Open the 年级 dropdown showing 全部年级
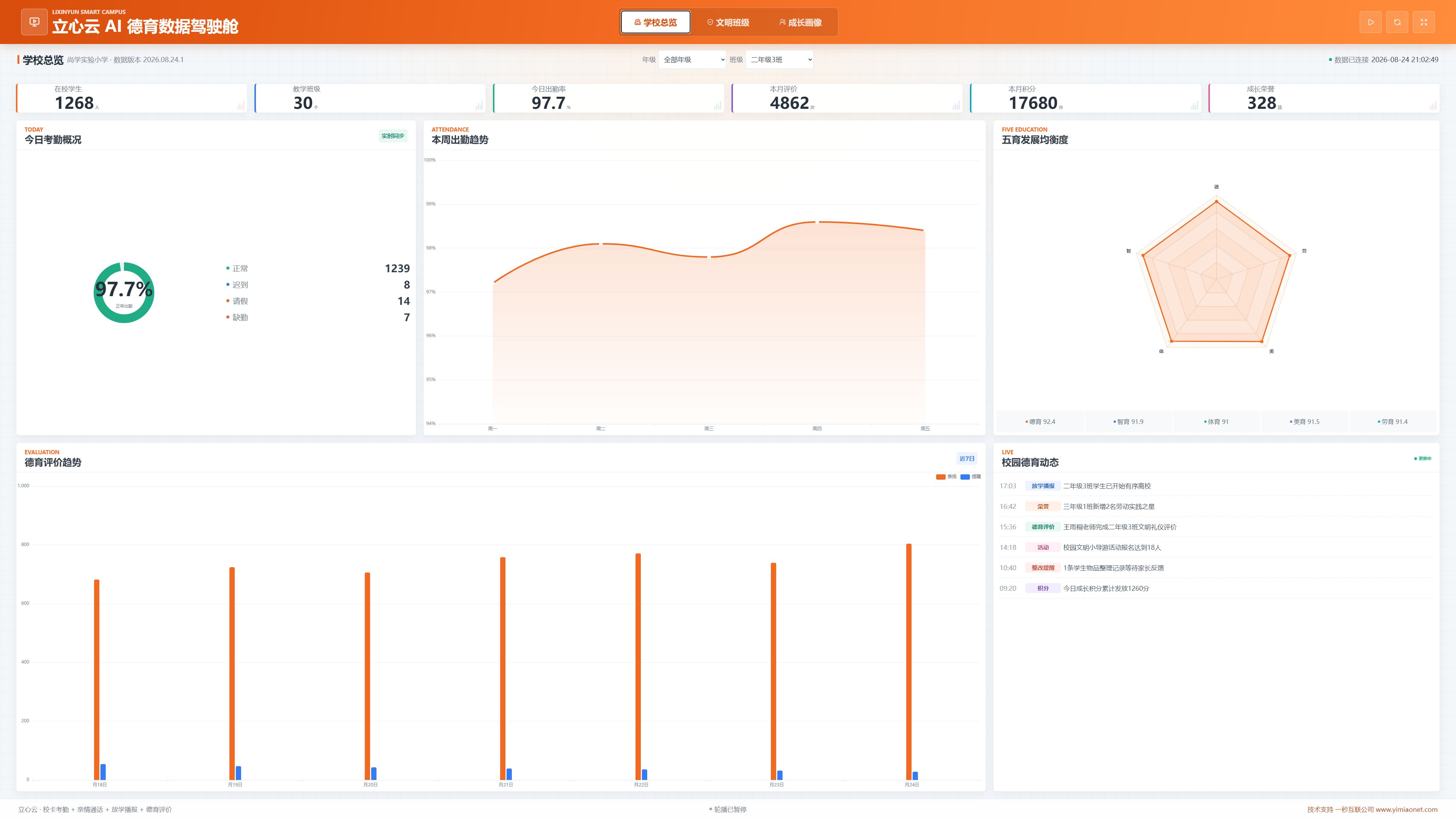 (692, 60)
